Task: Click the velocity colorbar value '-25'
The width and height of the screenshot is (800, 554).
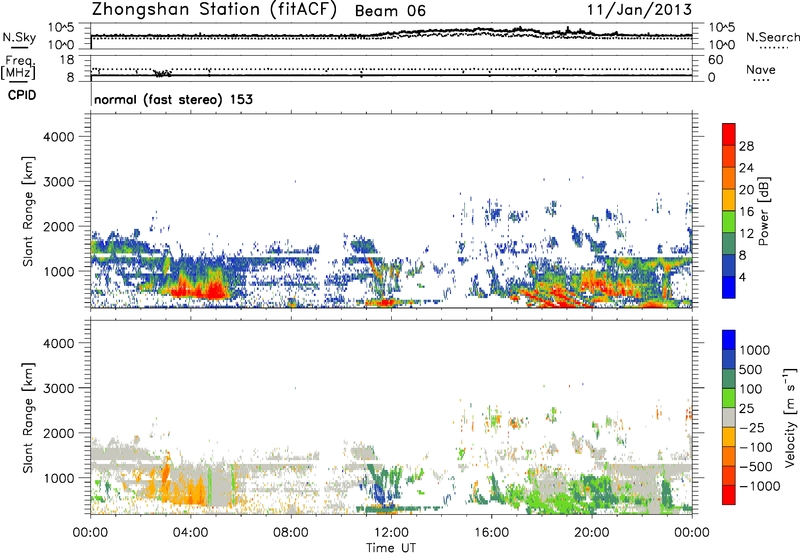Action: (x=752, y=428)
